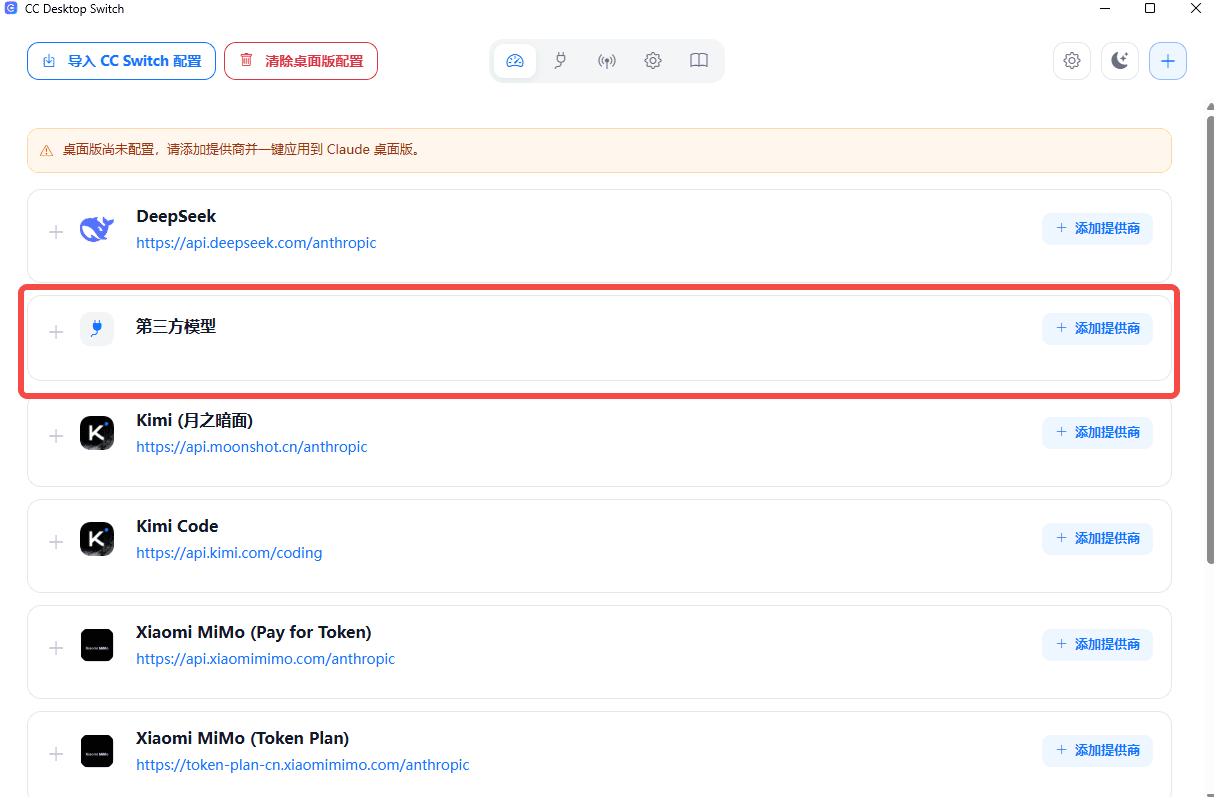Expand the Kimi (月之暗面) row plus sign
1214x797 pixels.
coord(56,436)
